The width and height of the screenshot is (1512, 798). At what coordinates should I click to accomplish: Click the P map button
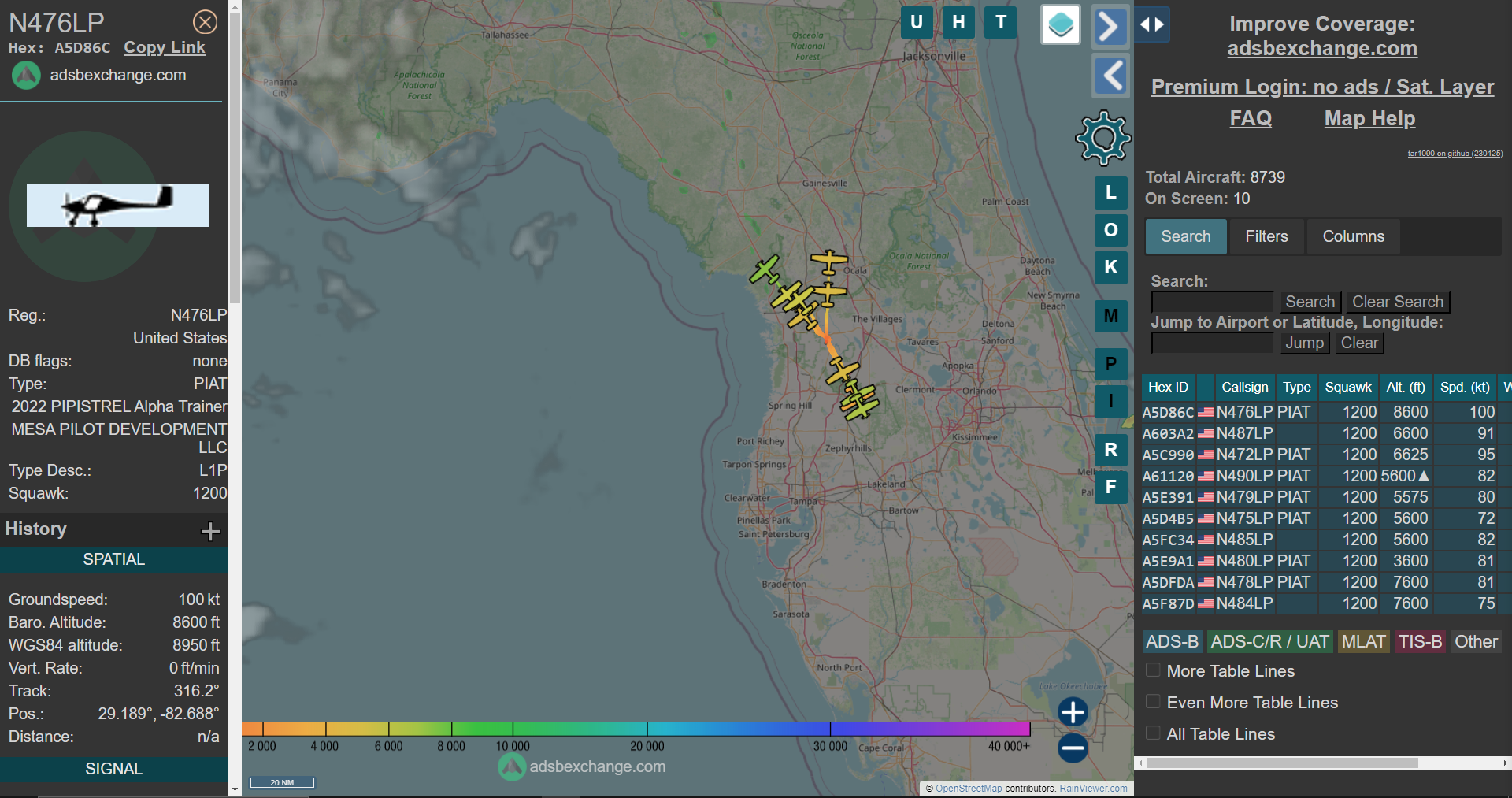pyautogui.click(x=1110, y=364)
